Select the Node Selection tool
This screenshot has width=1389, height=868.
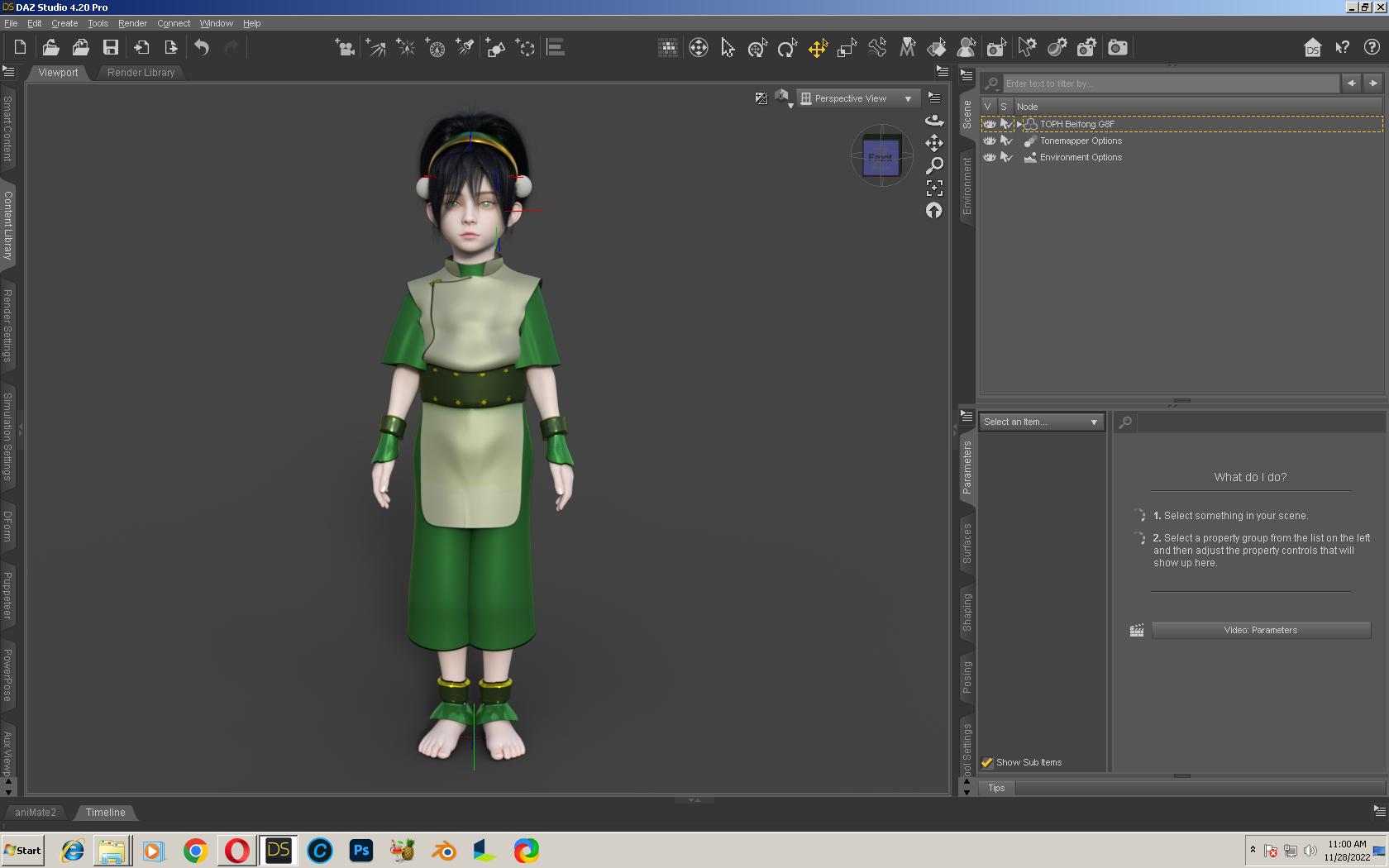[x=728, y=48]
